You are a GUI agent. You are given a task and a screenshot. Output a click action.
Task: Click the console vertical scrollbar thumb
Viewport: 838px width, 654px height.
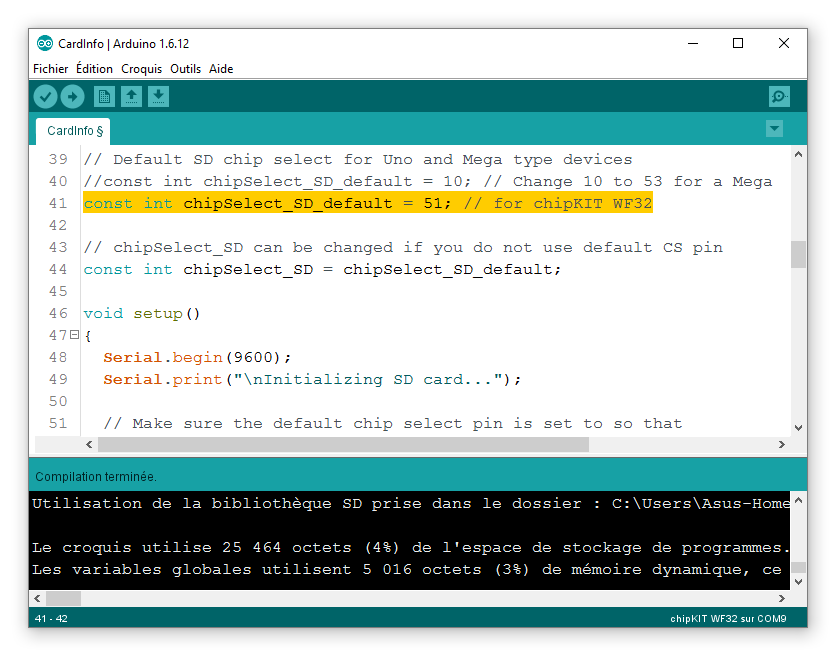(x=798, y=567)
